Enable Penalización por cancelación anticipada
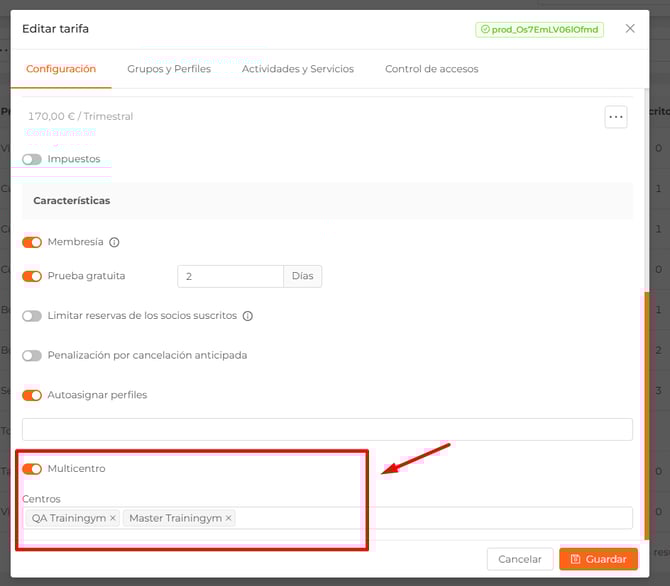 pyautogui.click(x=32, y=355)
